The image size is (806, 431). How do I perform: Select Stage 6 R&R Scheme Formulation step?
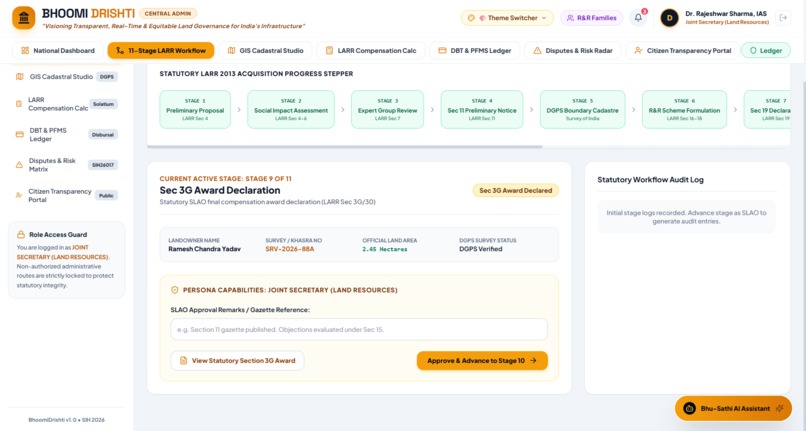coord(684,110)
